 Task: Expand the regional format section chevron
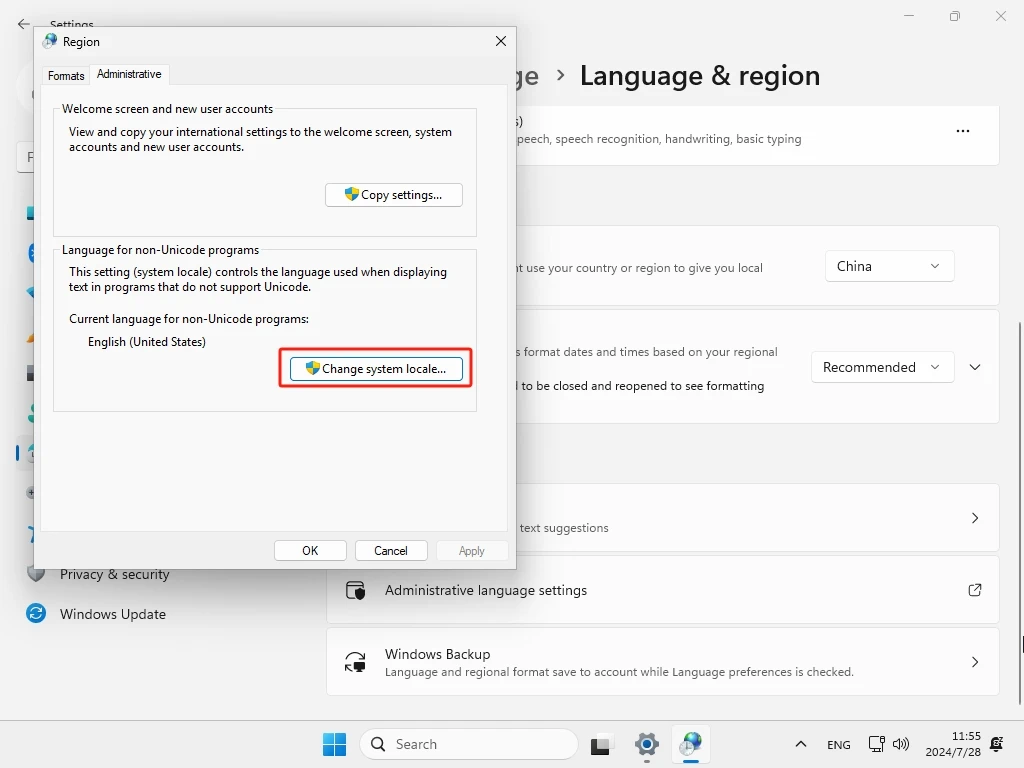pos(975,367)
